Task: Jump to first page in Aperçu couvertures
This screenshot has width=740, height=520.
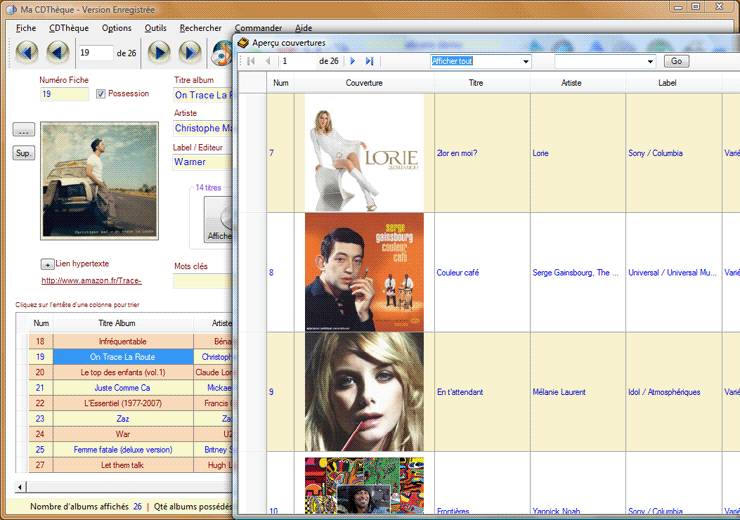Action: point(251,61)
